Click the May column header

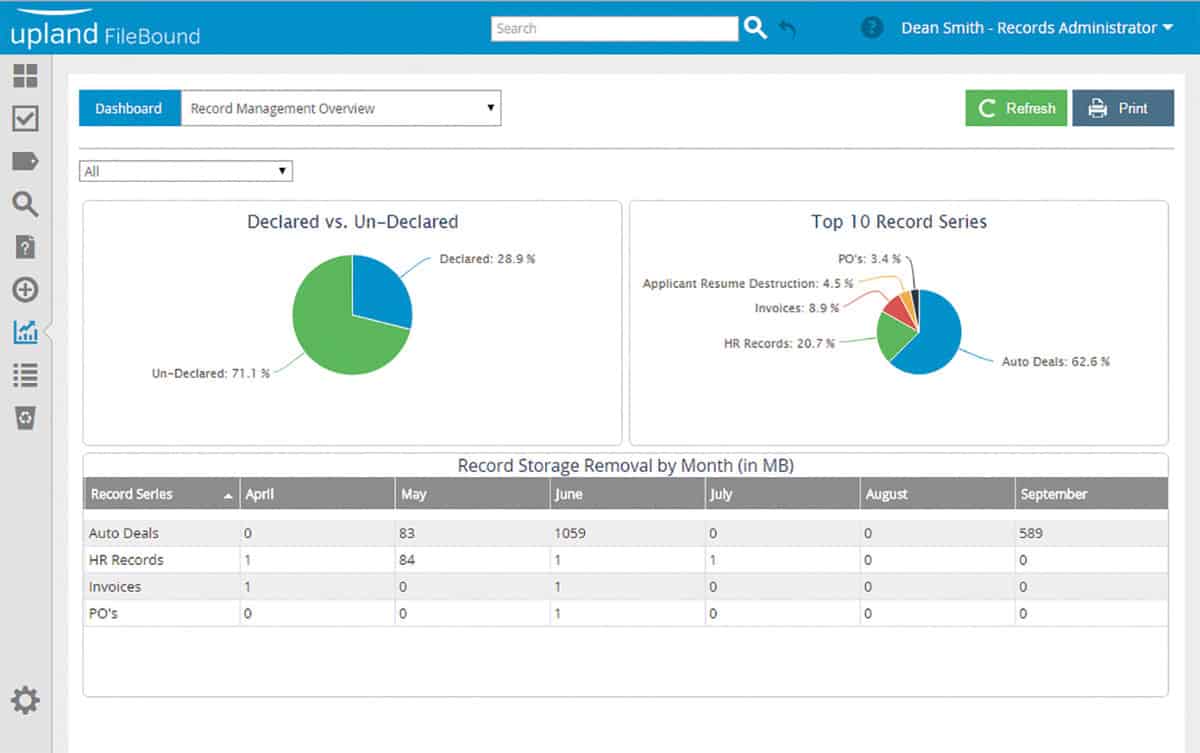(x=472, y=494)
